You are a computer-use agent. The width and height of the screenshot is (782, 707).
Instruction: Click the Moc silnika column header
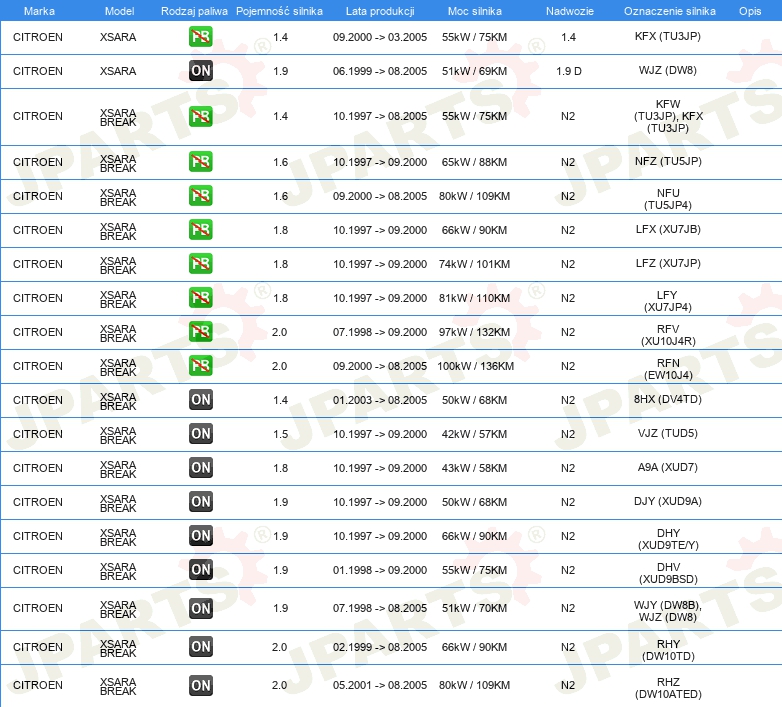coord(474,11)
